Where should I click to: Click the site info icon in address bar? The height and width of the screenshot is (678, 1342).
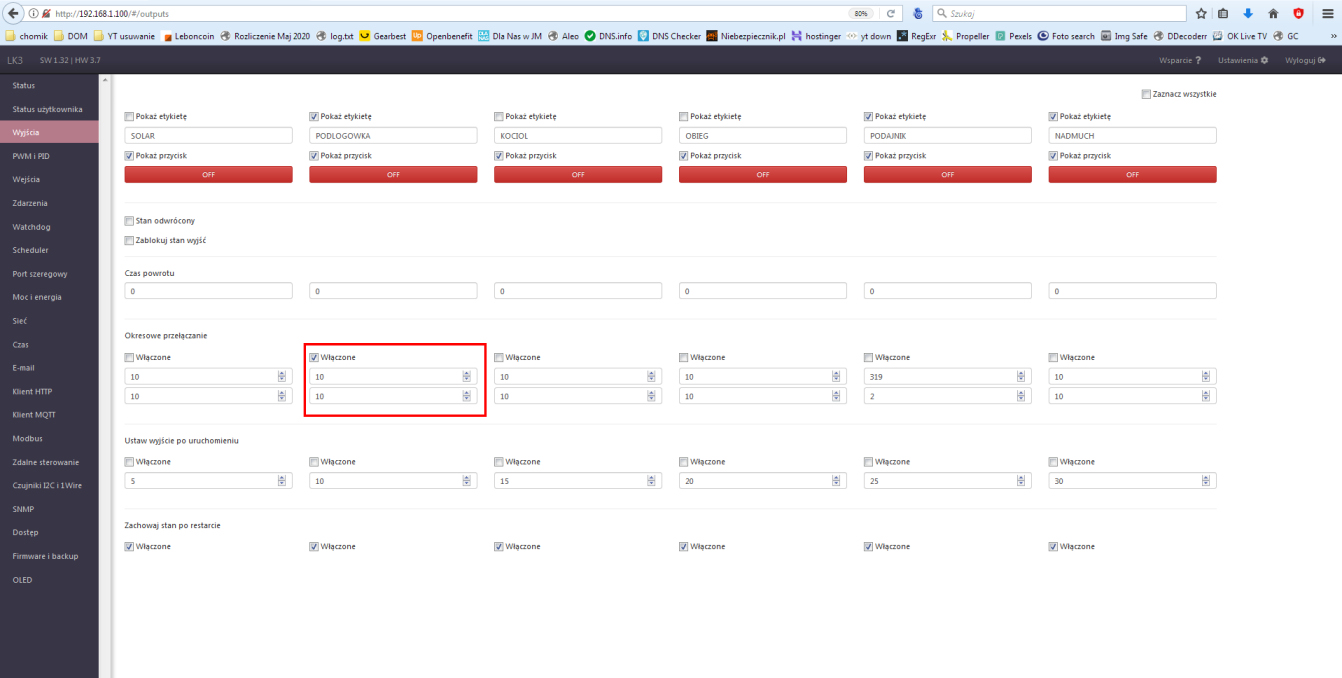tap(33, 14)
